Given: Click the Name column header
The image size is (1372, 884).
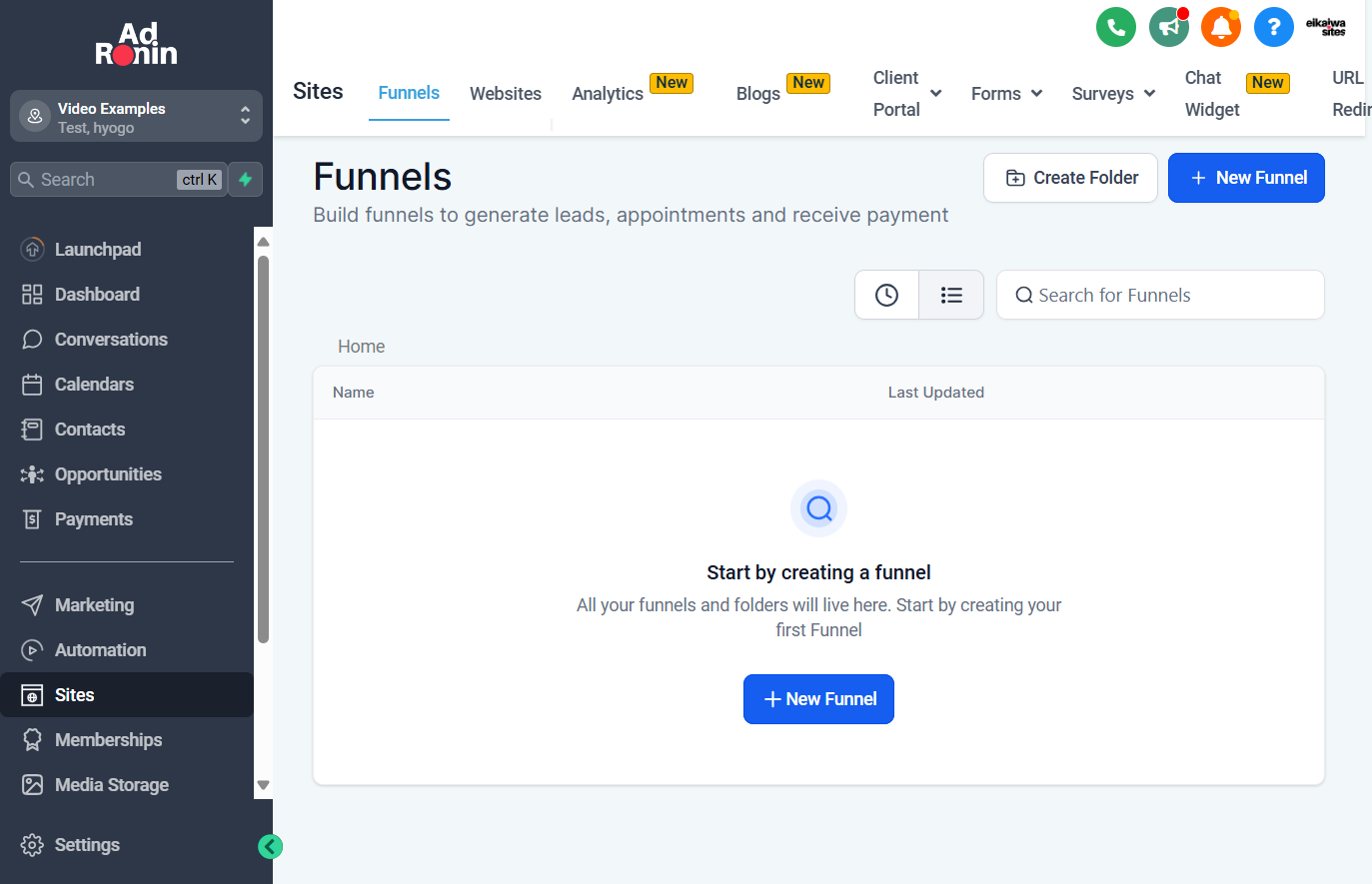Looking at the screenshot, I should [x=354, y=393].
